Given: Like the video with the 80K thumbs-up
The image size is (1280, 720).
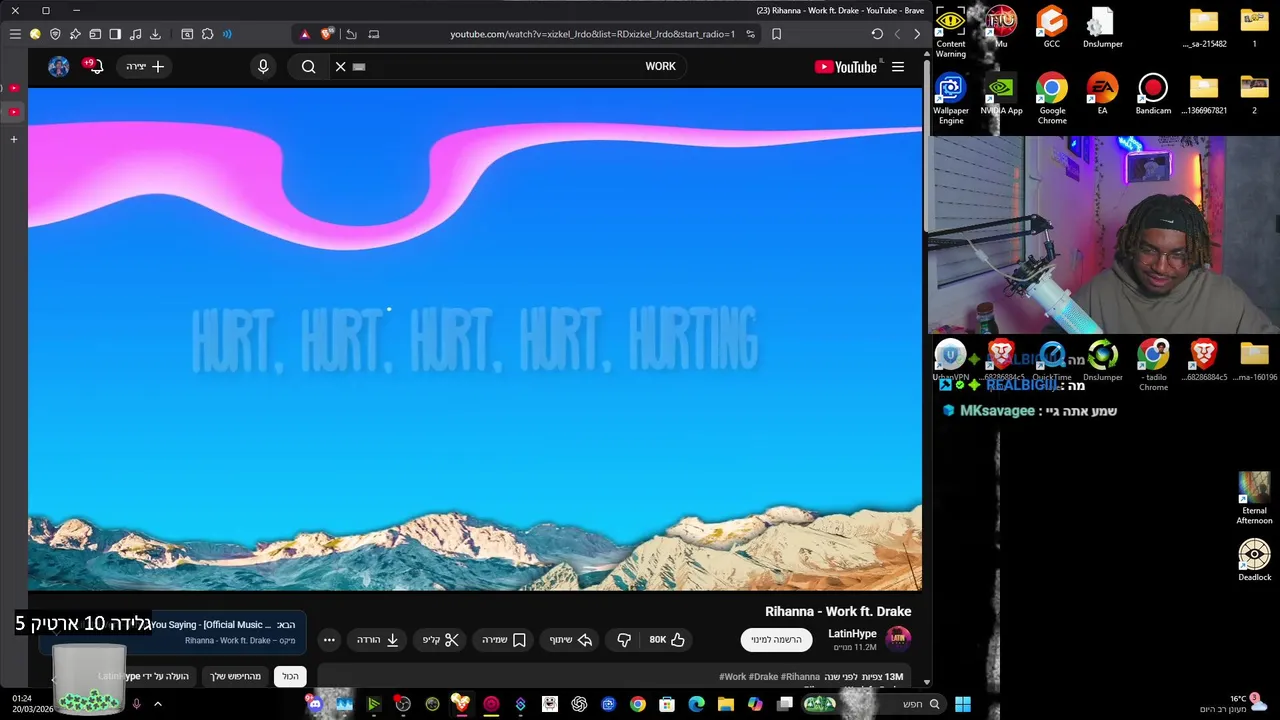Looking at the screenshot, I should tap(667, 640).
